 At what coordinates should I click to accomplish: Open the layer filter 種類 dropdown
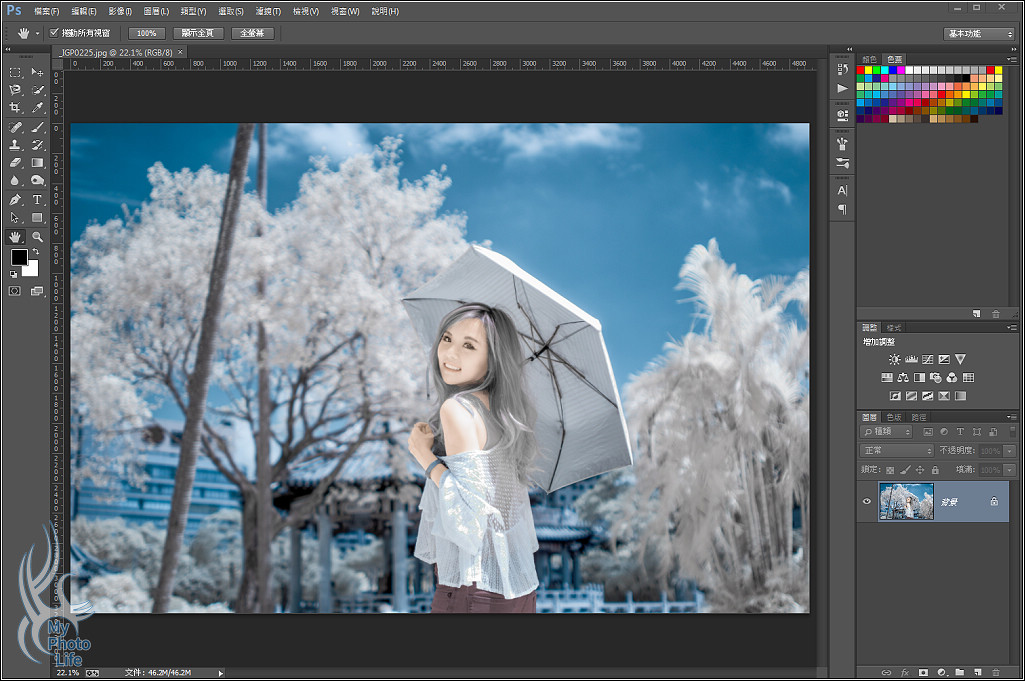887,432
